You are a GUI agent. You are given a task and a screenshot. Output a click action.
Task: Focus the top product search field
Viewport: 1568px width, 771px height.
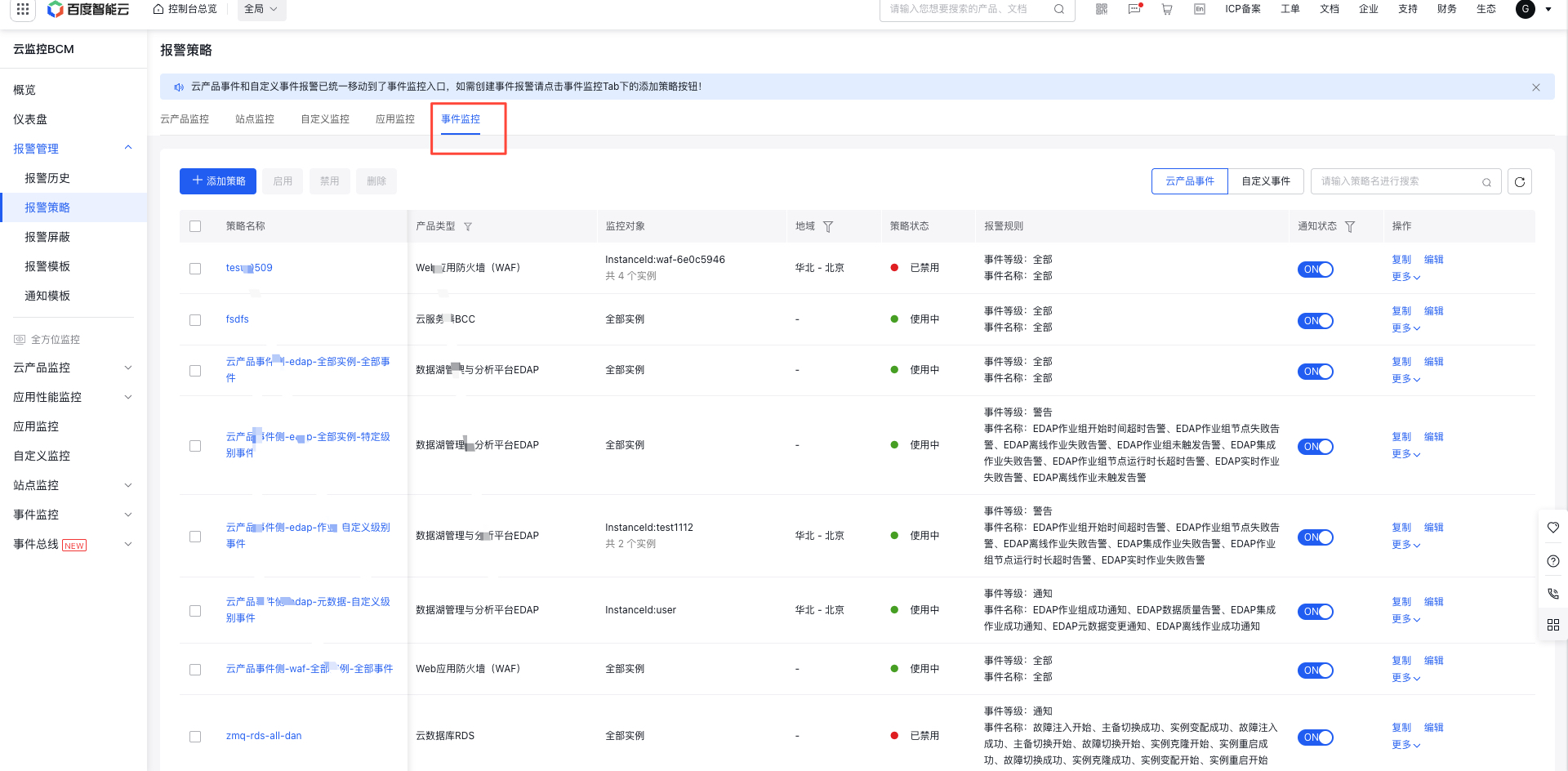[x=977, y=9]
